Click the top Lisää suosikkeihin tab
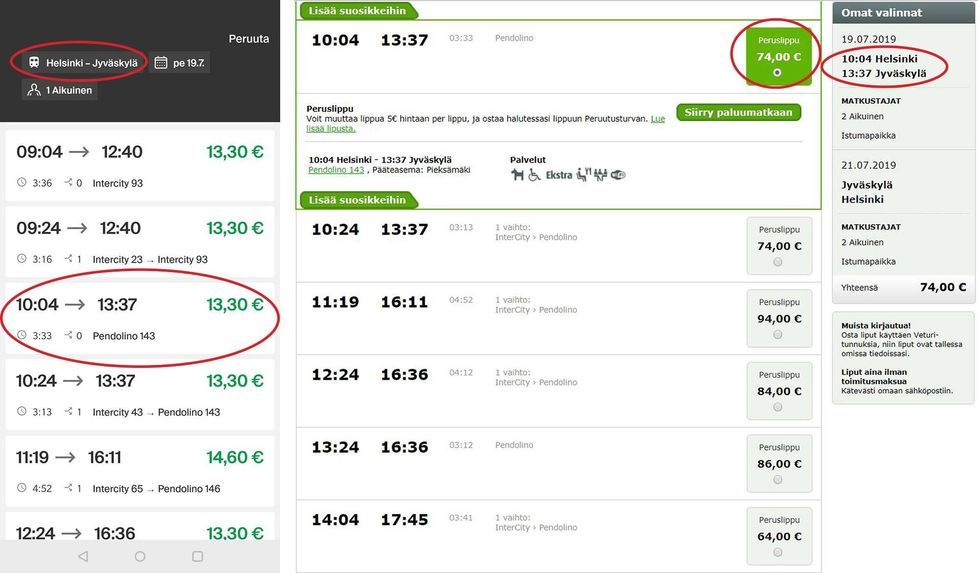 pos(357,11)
